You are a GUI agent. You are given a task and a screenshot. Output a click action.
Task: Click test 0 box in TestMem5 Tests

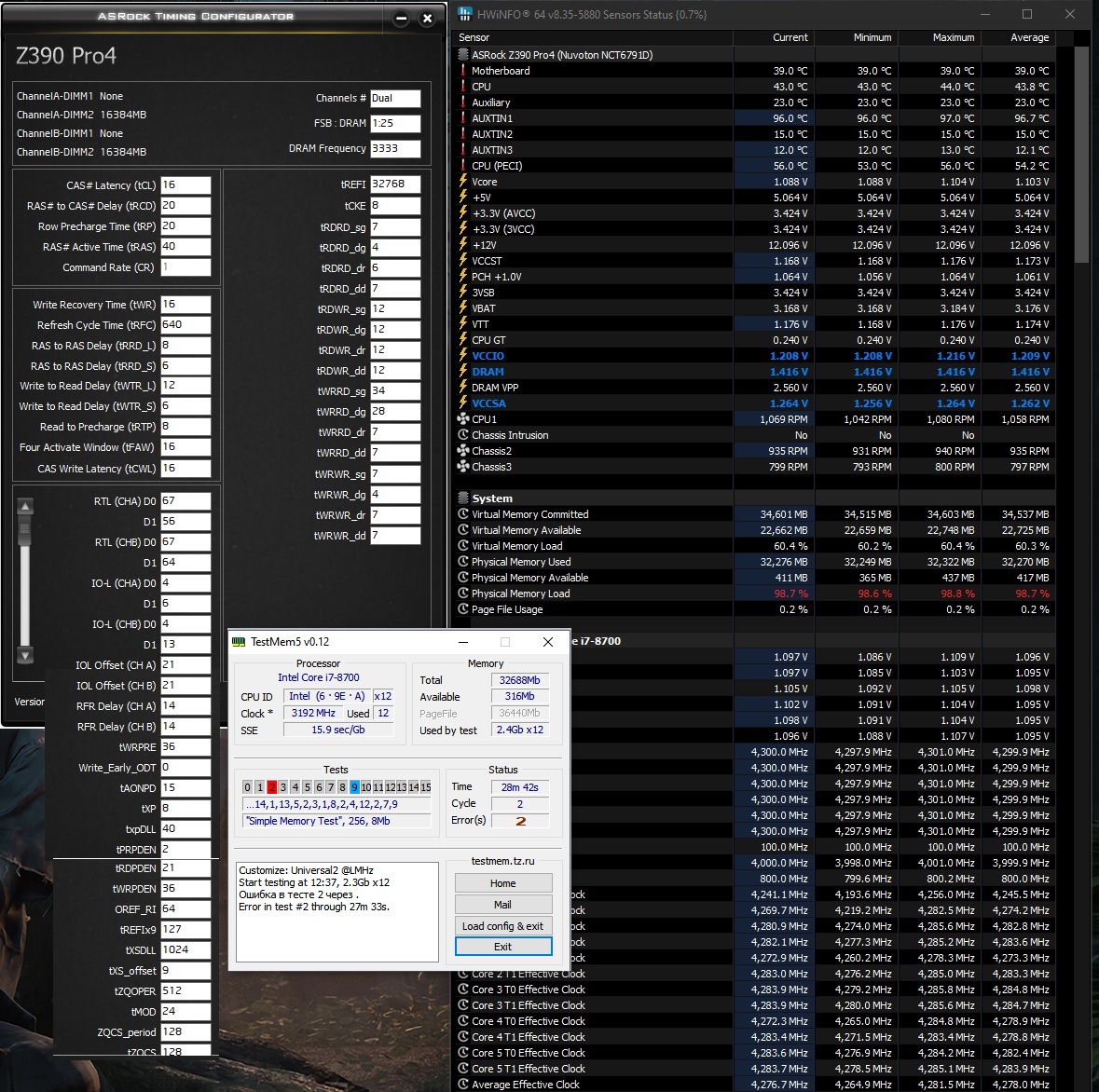tap(247, 787)
